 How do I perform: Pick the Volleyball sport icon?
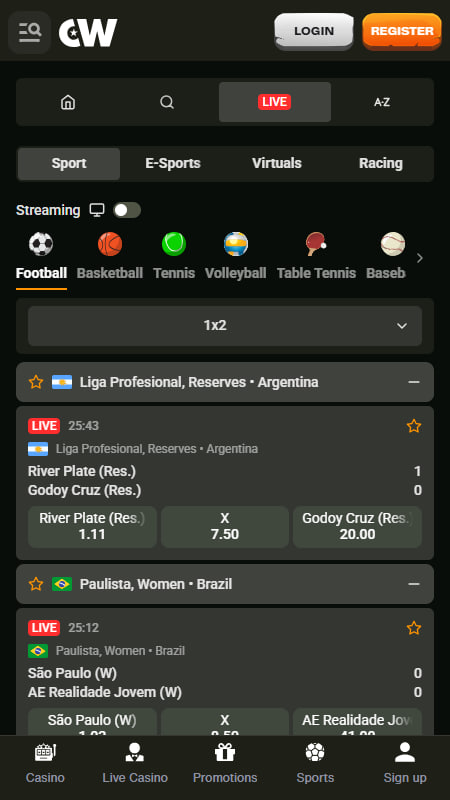(236, 244)
